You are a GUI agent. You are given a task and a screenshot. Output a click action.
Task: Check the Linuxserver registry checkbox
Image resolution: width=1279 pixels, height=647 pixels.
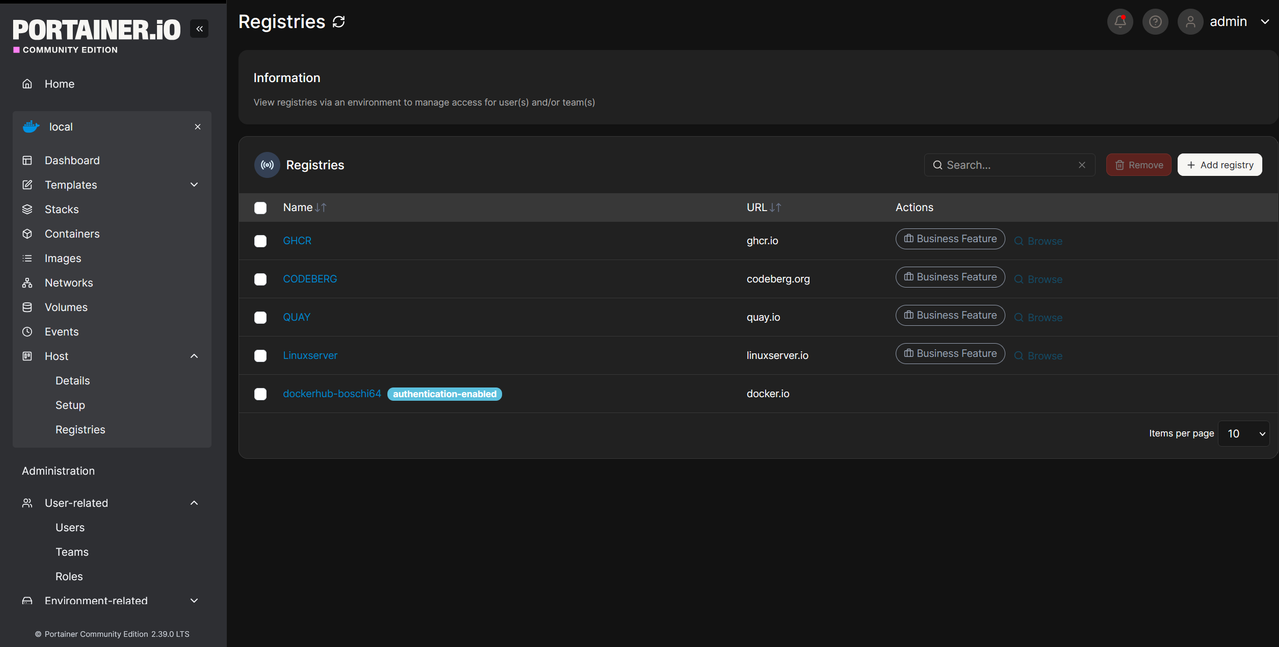click(x=260, y=356)
